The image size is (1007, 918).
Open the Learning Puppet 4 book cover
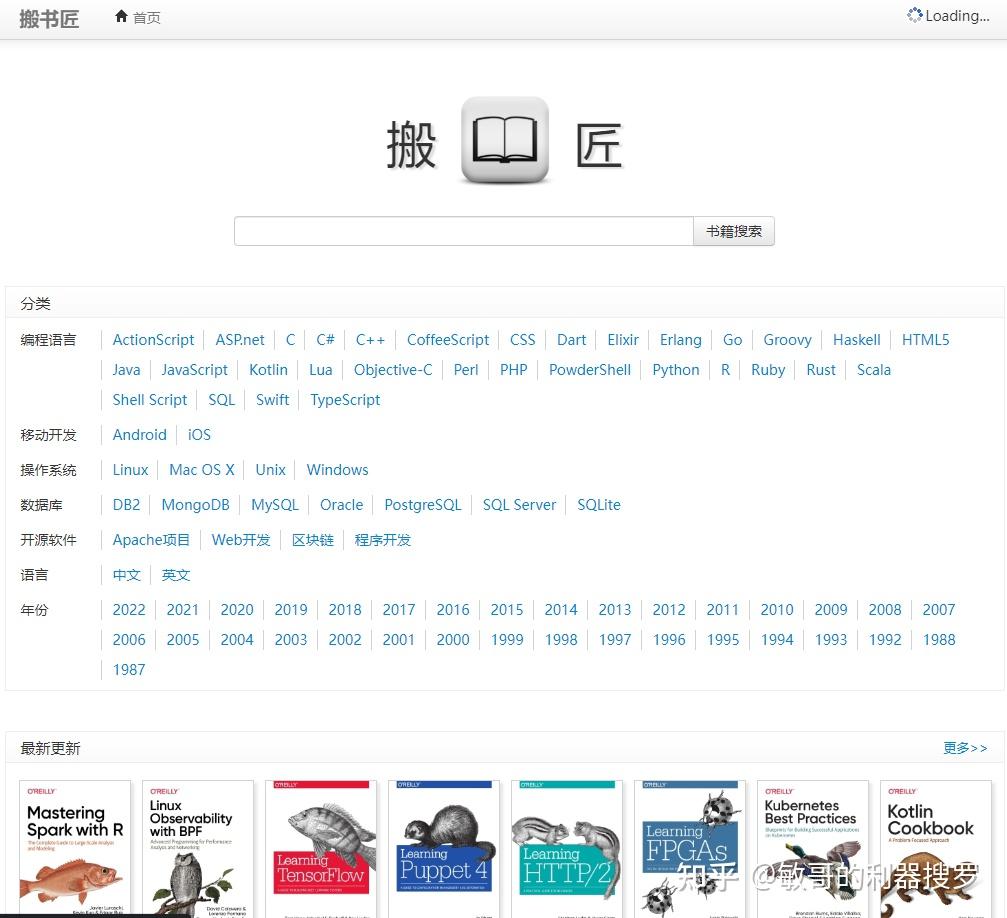point(444,848)
